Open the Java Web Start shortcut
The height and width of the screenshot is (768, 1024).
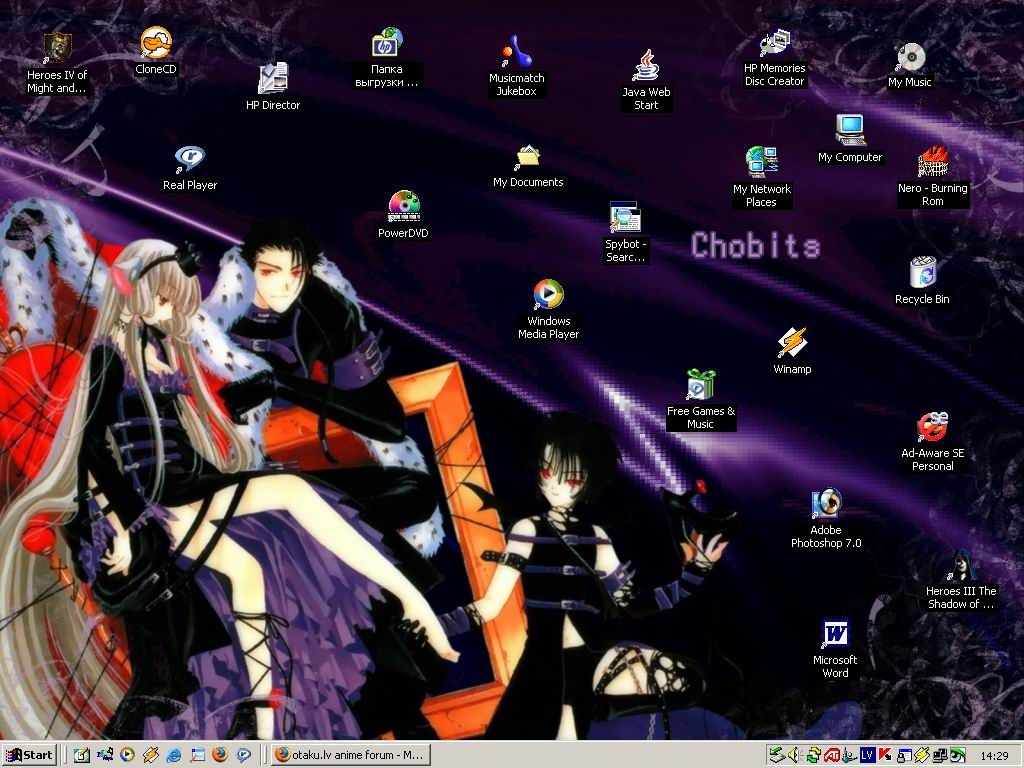(x=646, y=80)
